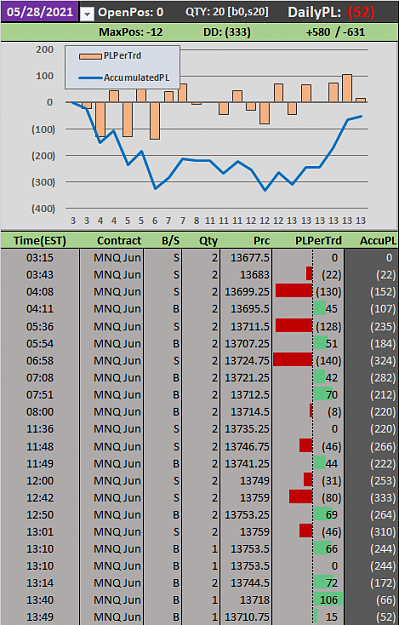Click the DD: (333) text
The height and width of the screenshot is (625, 399).
coord(227,32)
